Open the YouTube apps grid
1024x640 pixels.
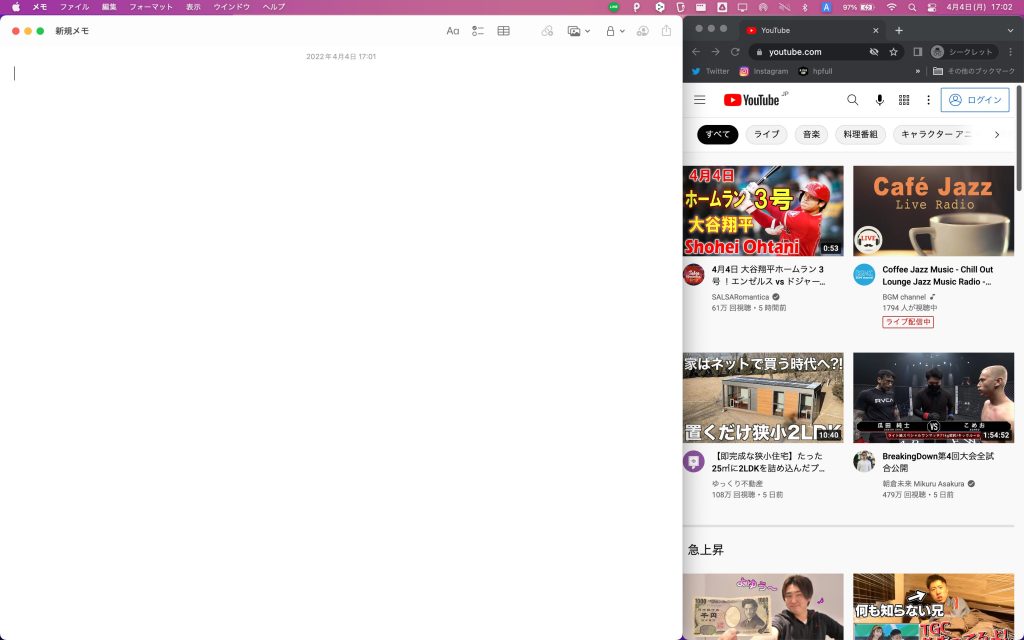pyautogui.click(x=903, y=100)
